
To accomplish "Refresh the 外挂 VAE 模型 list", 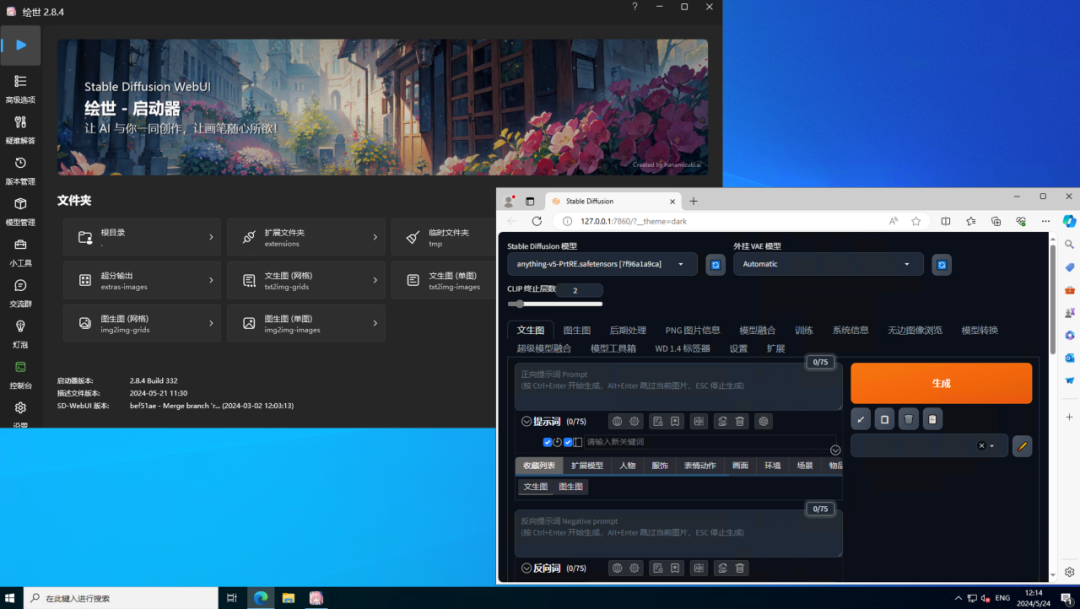I will coord(942,265).
